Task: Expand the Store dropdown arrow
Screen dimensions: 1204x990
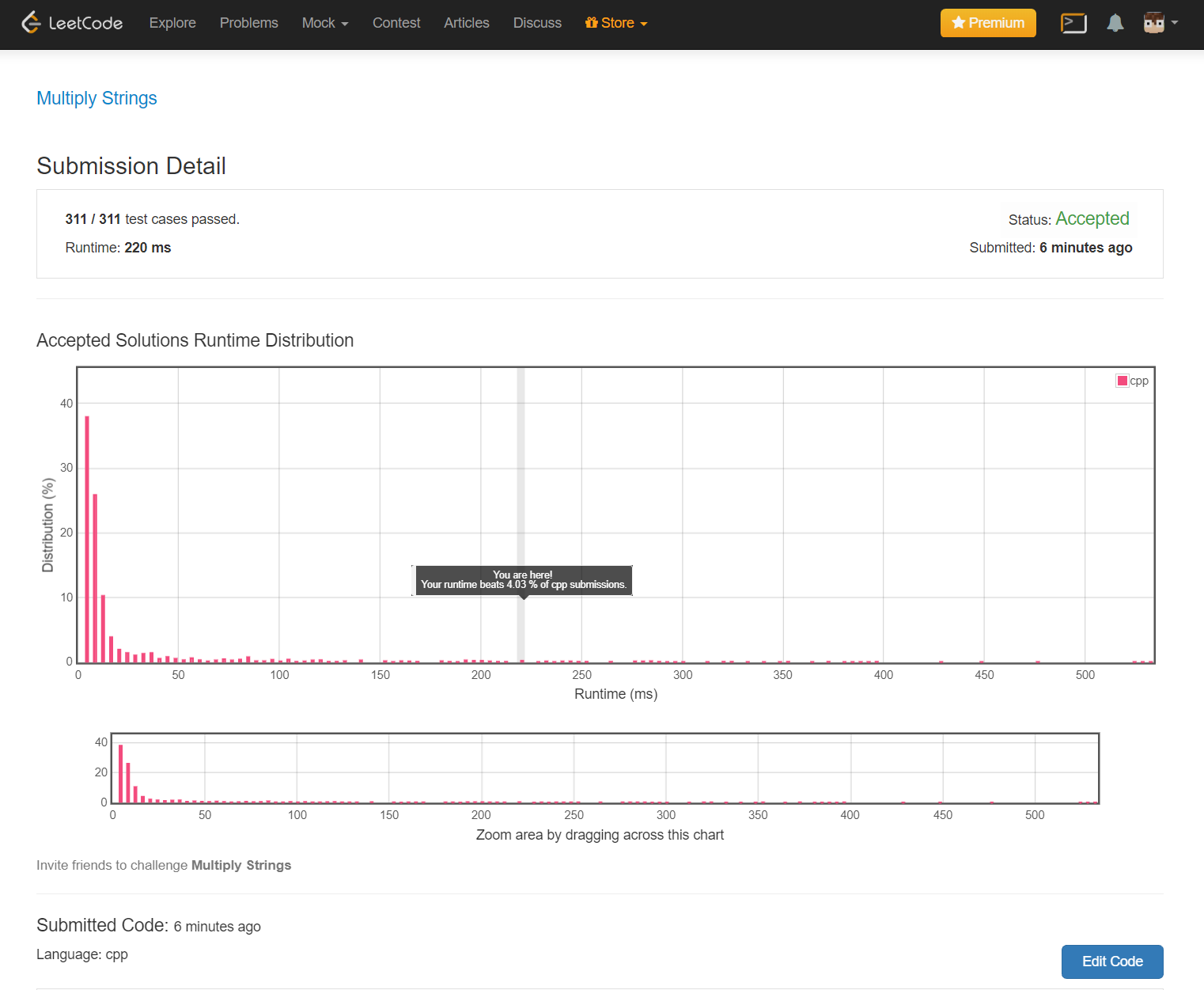Action: coord(644,24)
